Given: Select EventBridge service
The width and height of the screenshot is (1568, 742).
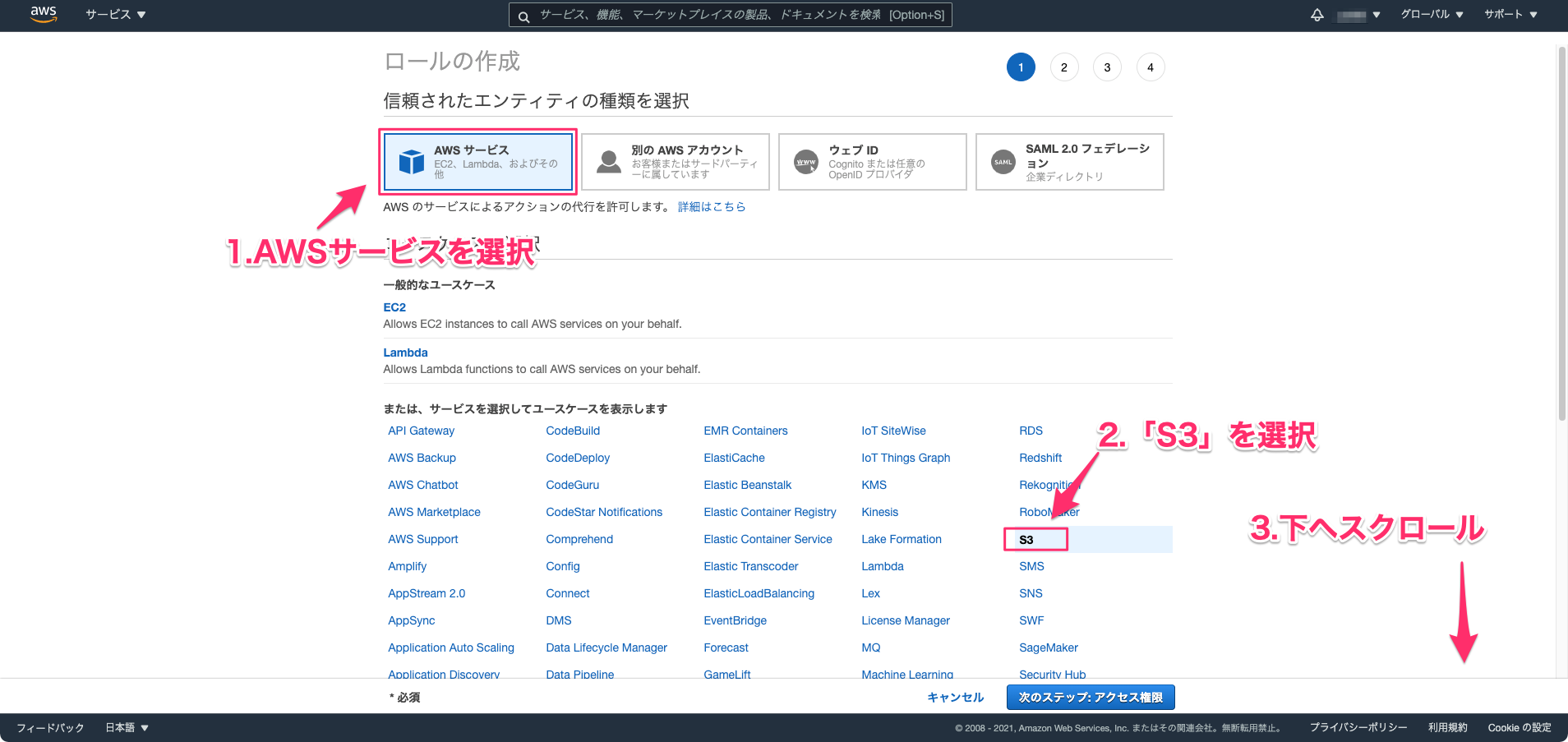Looking at the screenshot, I should coord(735,620).
